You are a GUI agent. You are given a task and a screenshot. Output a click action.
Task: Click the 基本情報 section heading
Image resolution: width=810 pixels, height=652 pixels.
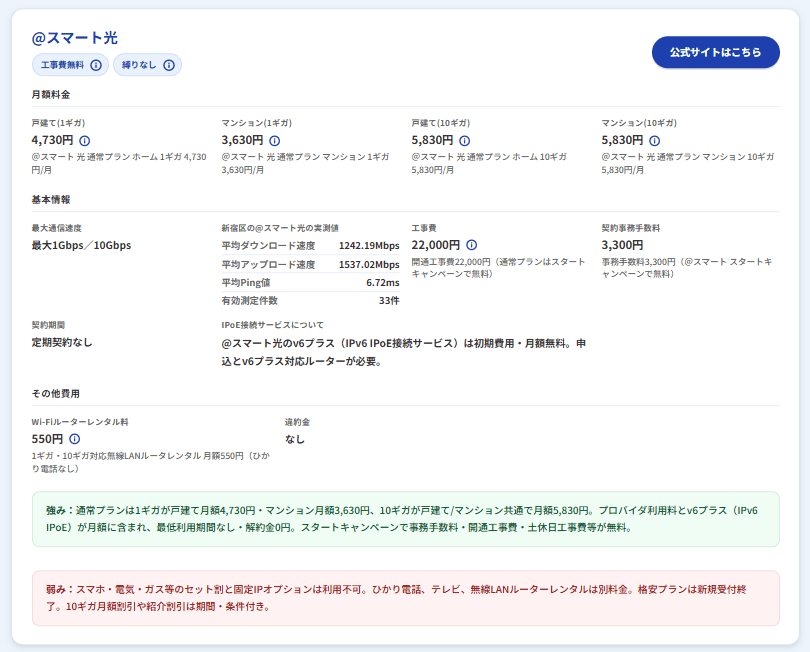[51, 199]
